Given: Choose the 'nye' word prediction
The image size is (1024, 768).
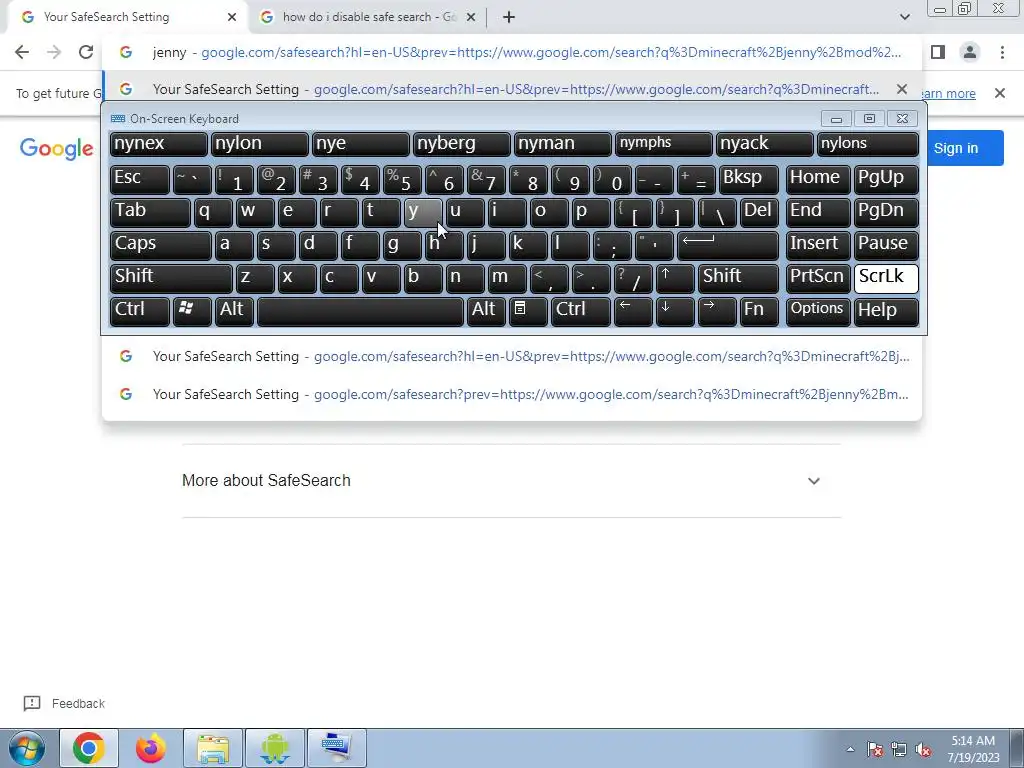Looking at the screenshot, I should tap(360, 144).
